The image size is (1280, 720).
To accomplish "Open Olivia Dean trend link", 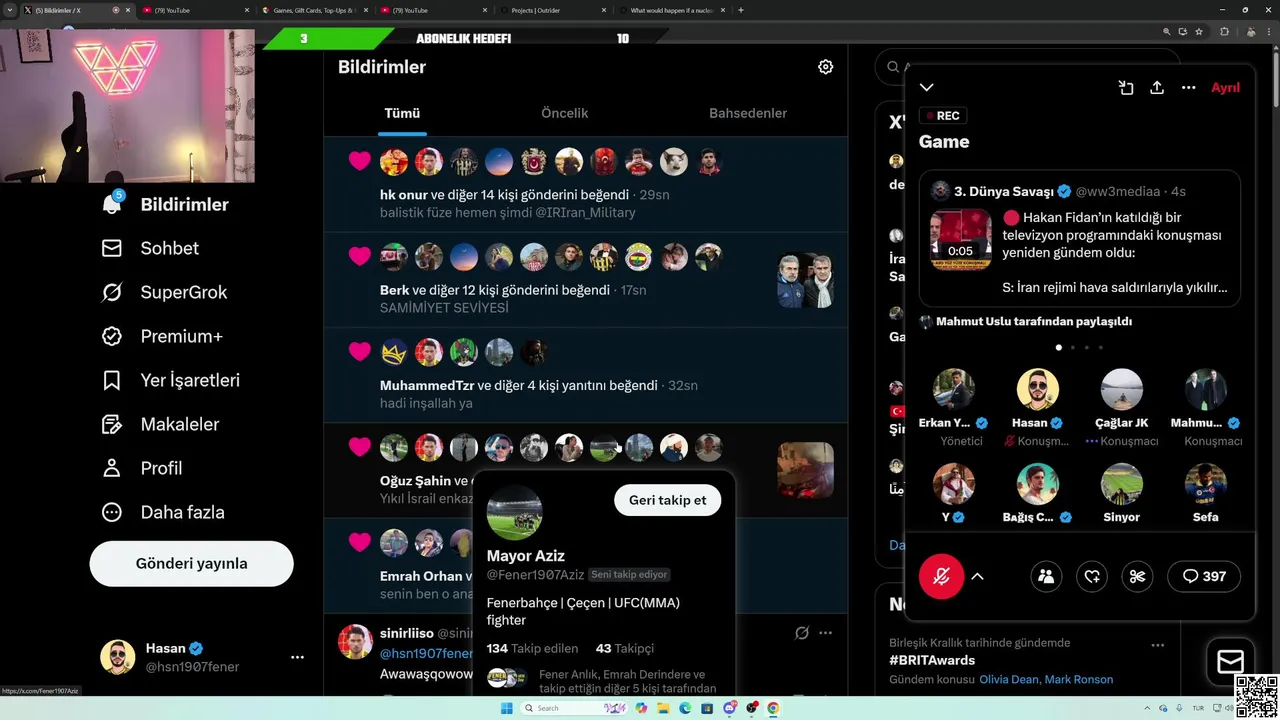I will [1008, 680].
